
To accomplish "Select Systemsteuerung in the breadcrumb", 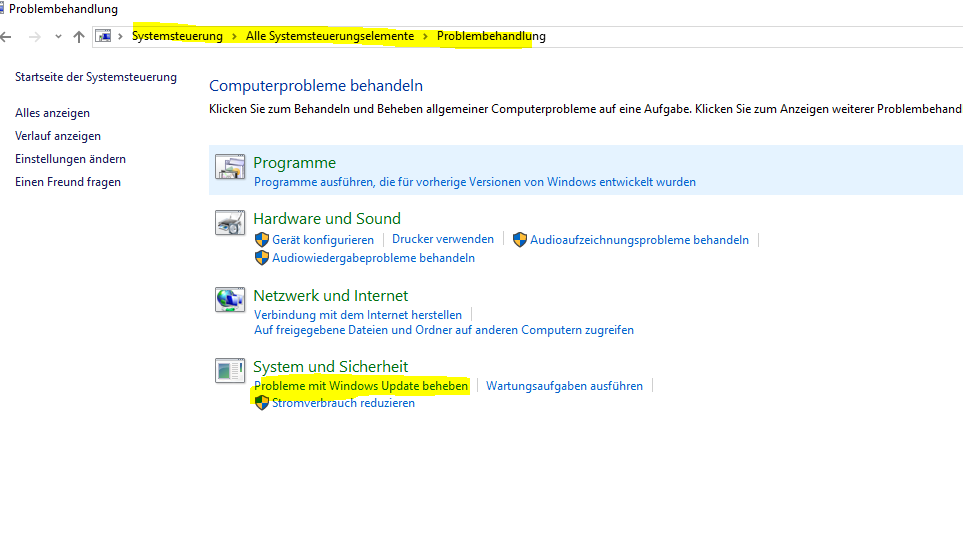I will (177, 36).
